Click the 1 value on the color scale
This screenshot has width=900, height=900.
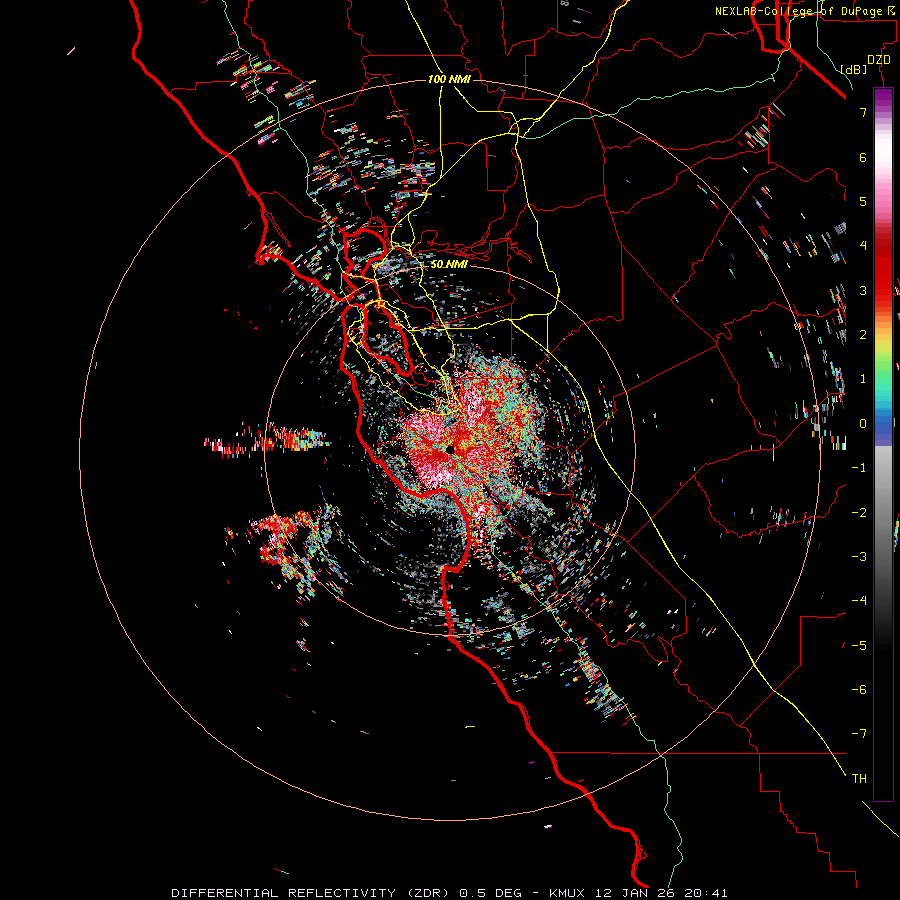click(x=863, y=379)
